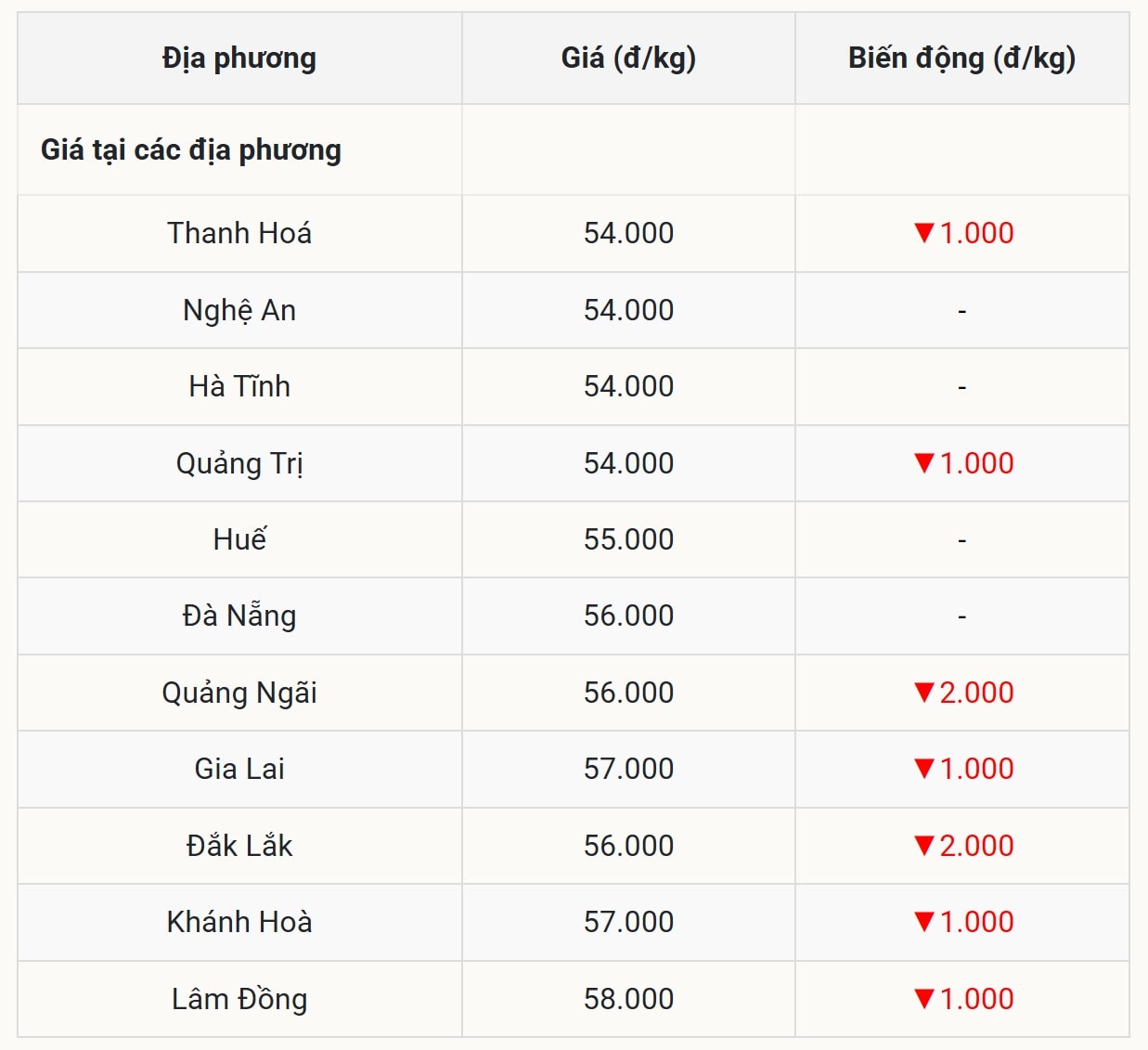Click the red down triangle for Quảng Trị
Image resolution: width=1148 pixels, height=1050 pixels.
coord(923,462)
